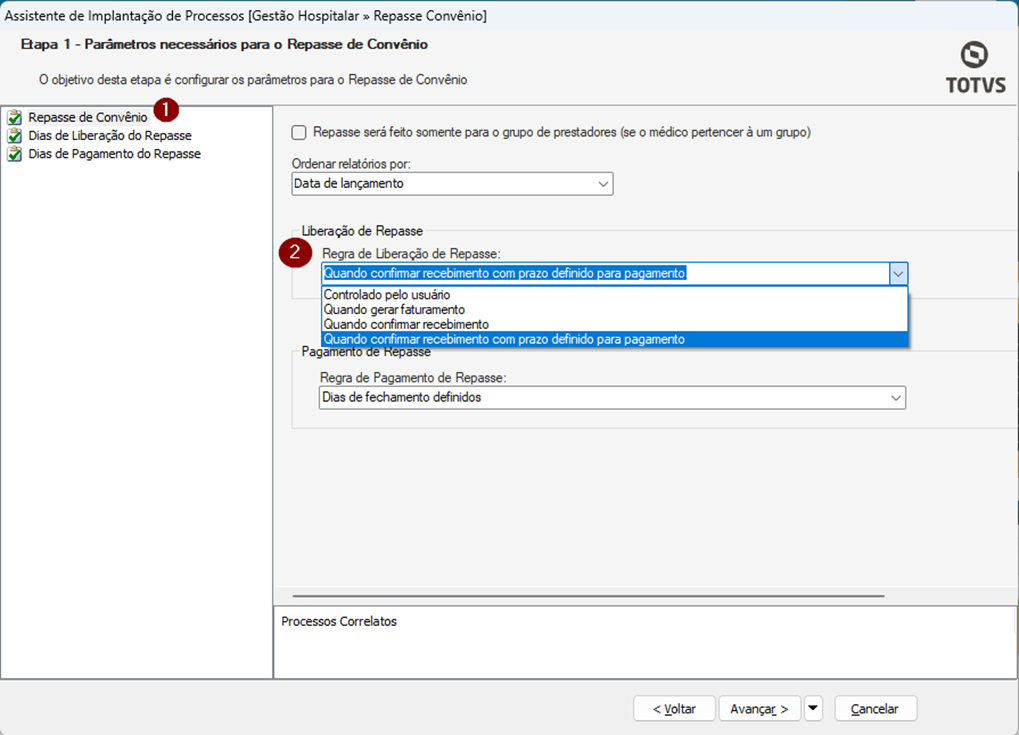Click the red number 1 marker badge
The image size is (1019, 735).
(167, 108)
